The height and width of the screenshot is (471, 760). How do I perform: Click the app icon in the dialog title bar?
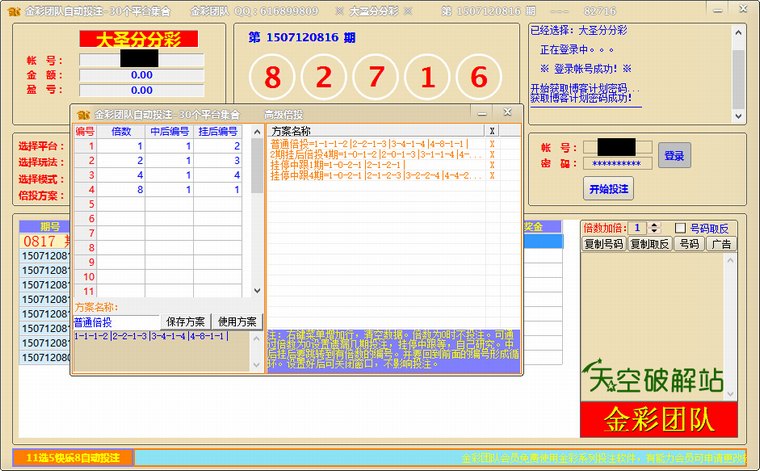point(83,114)
